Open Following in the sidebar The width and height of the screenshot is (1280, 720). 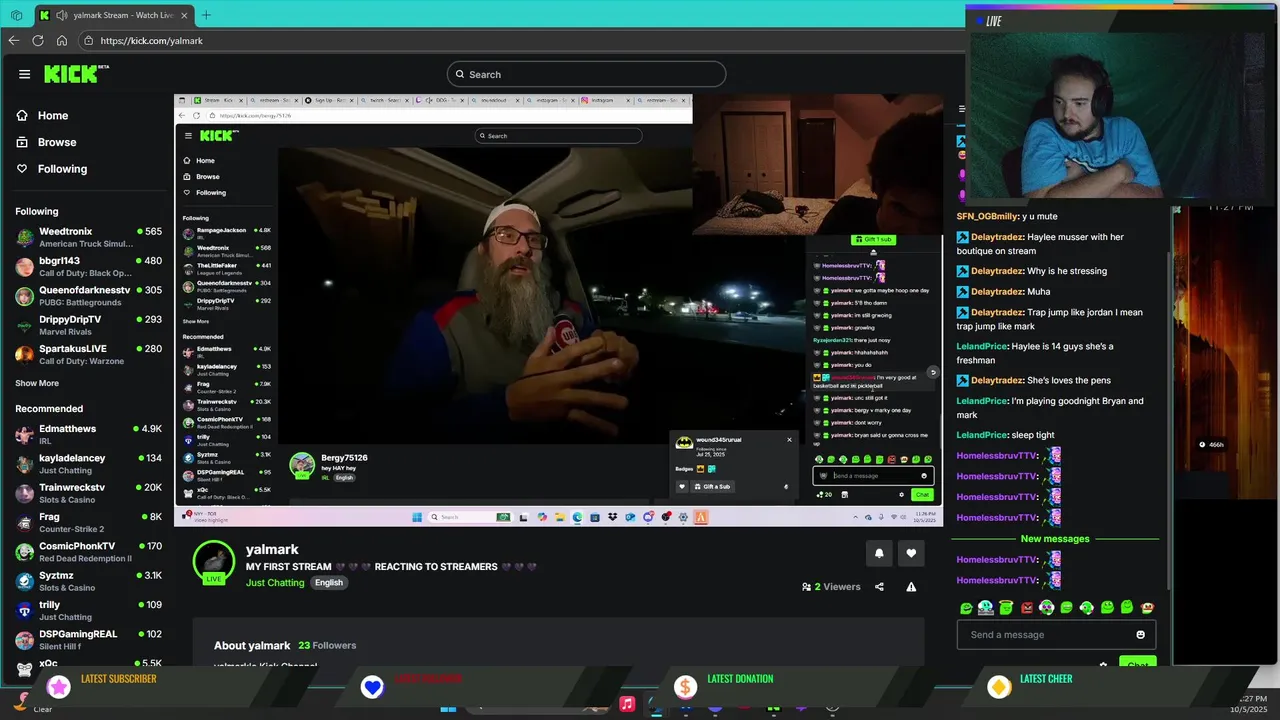tap(62, 169)
